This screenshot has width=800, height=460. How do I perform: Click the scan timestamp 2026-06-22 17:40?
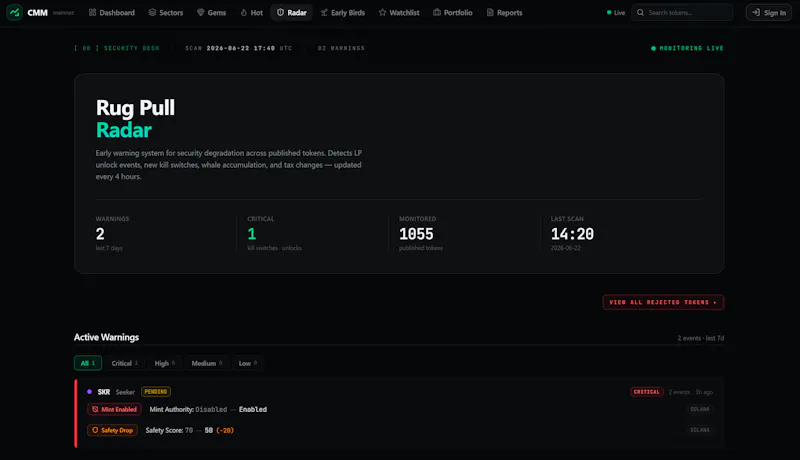point(240,48)
